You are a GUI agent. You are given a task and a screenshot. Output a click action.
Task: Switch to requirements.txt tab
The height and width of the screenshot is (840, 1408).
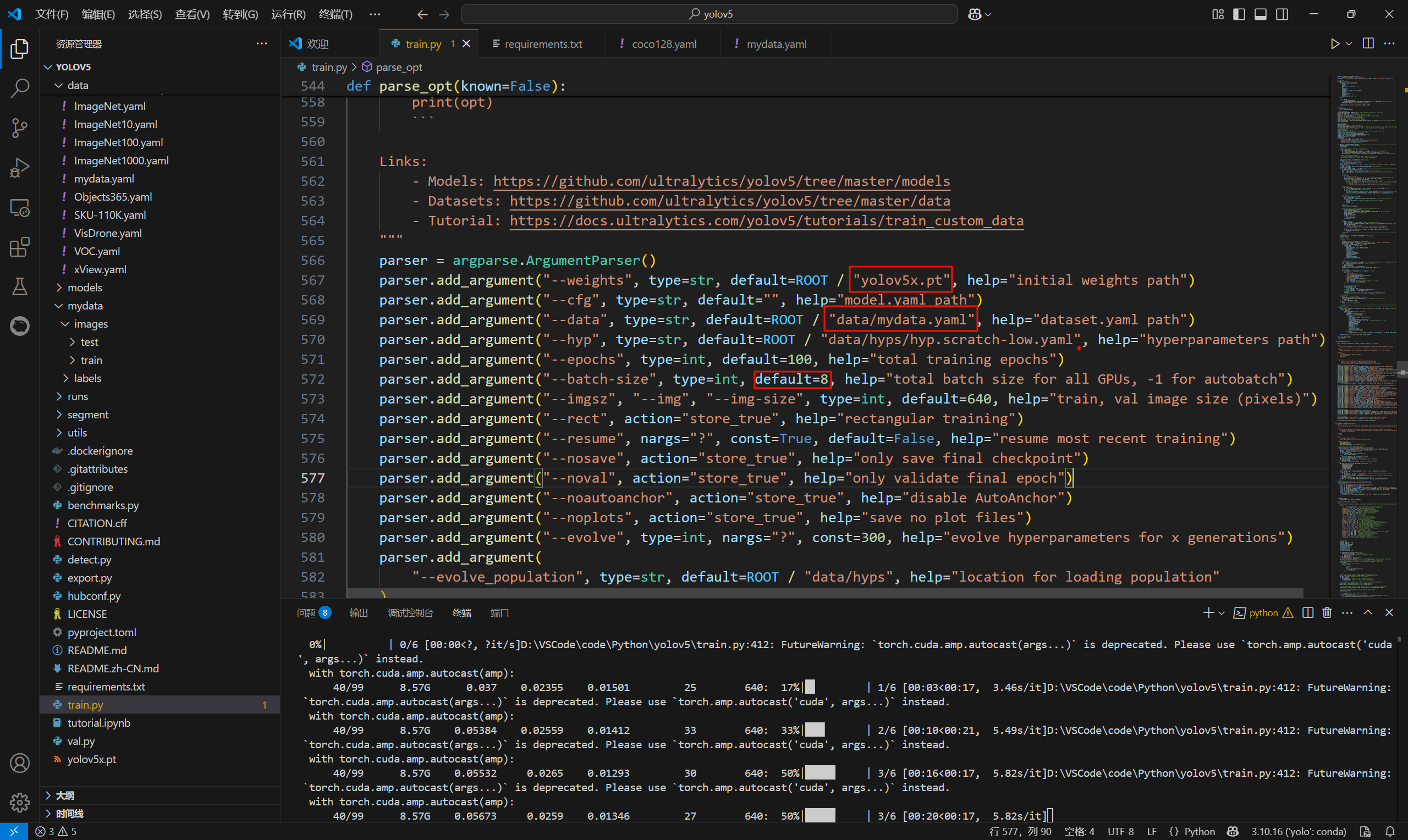542,43
